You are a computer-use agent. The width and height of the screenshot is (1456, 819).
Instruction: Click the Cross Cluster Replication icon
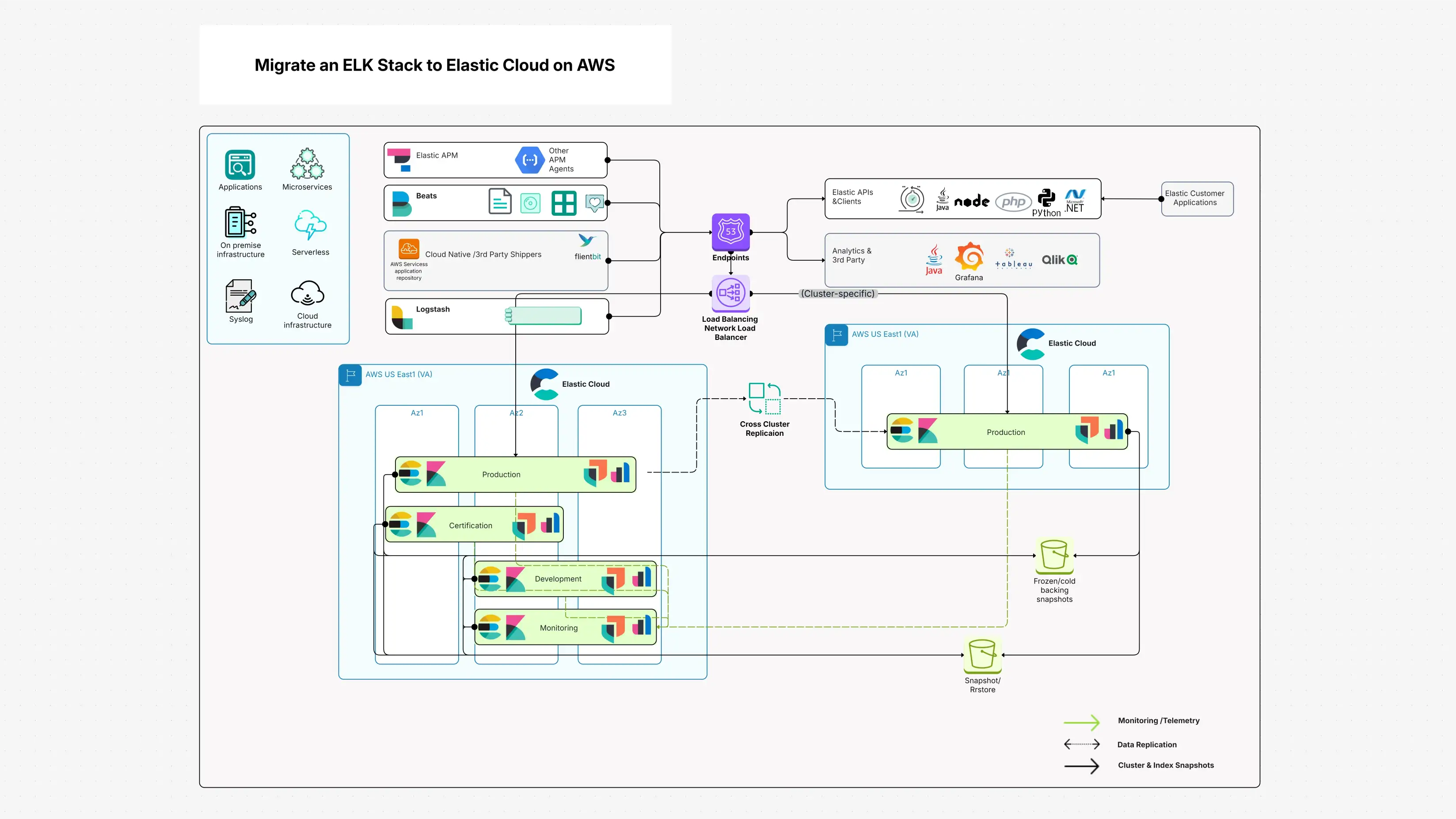tap(764, 399)
